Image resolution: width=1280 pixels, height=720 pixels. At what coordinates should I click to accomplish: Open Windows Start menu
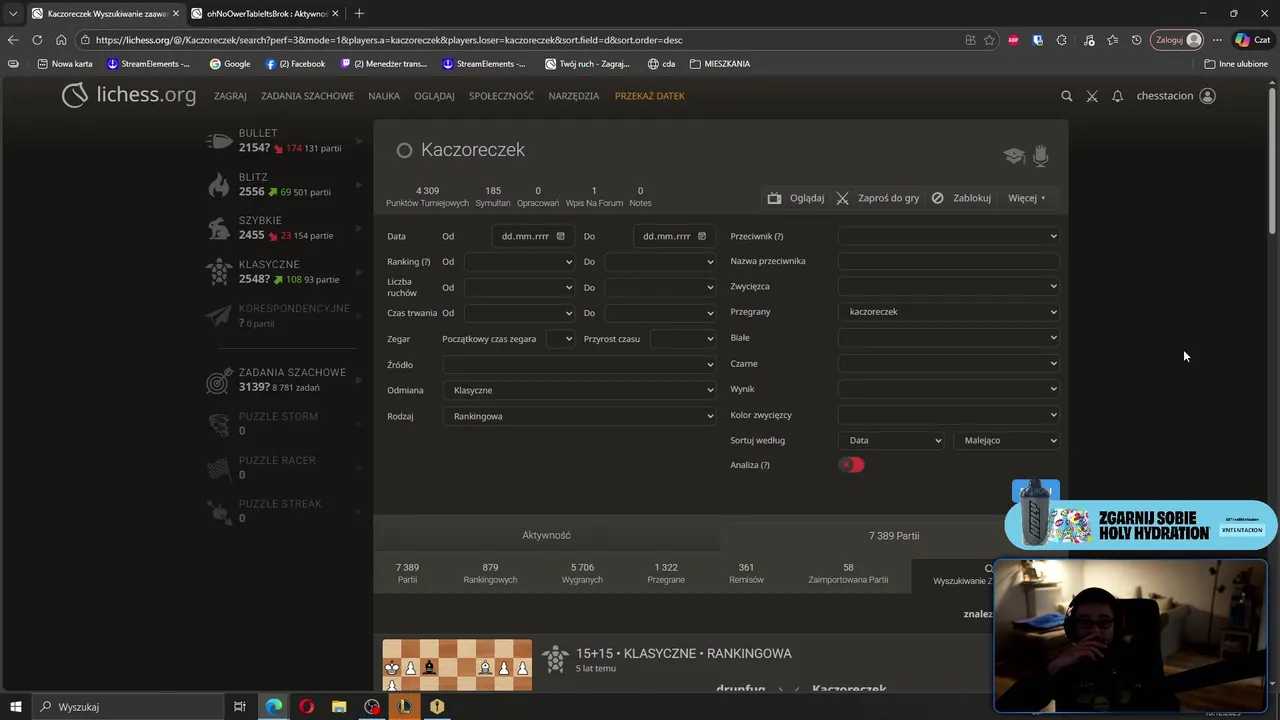point(16,707)
